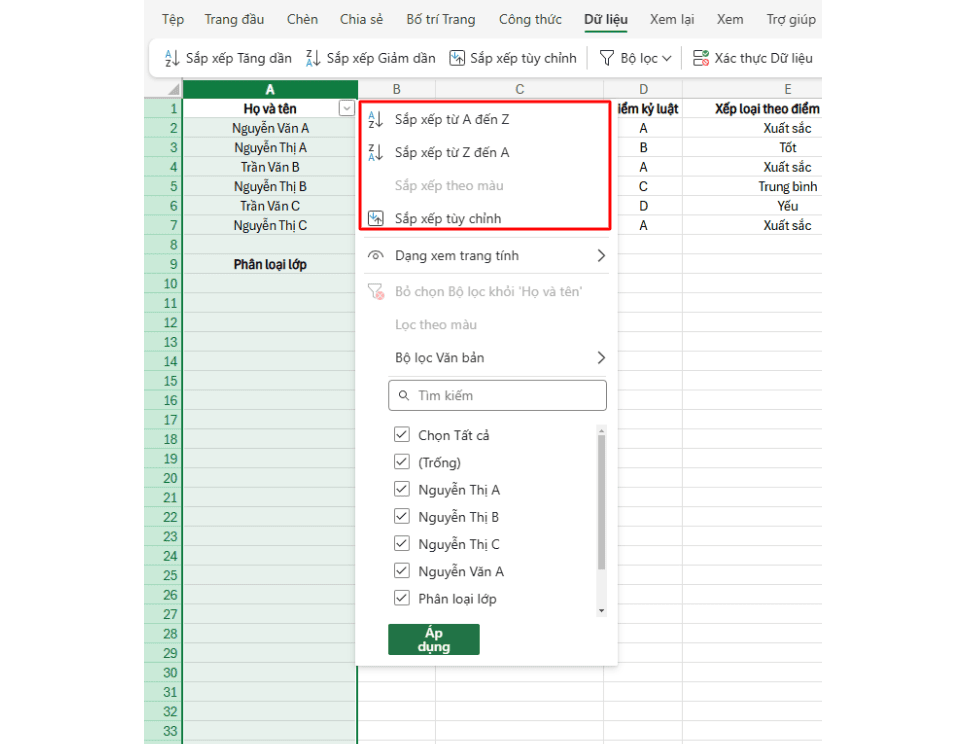Select cell containing Nguyễn Văn A
Image resolution: width=954 pixels, height=756 pixels.
[270, 128]
